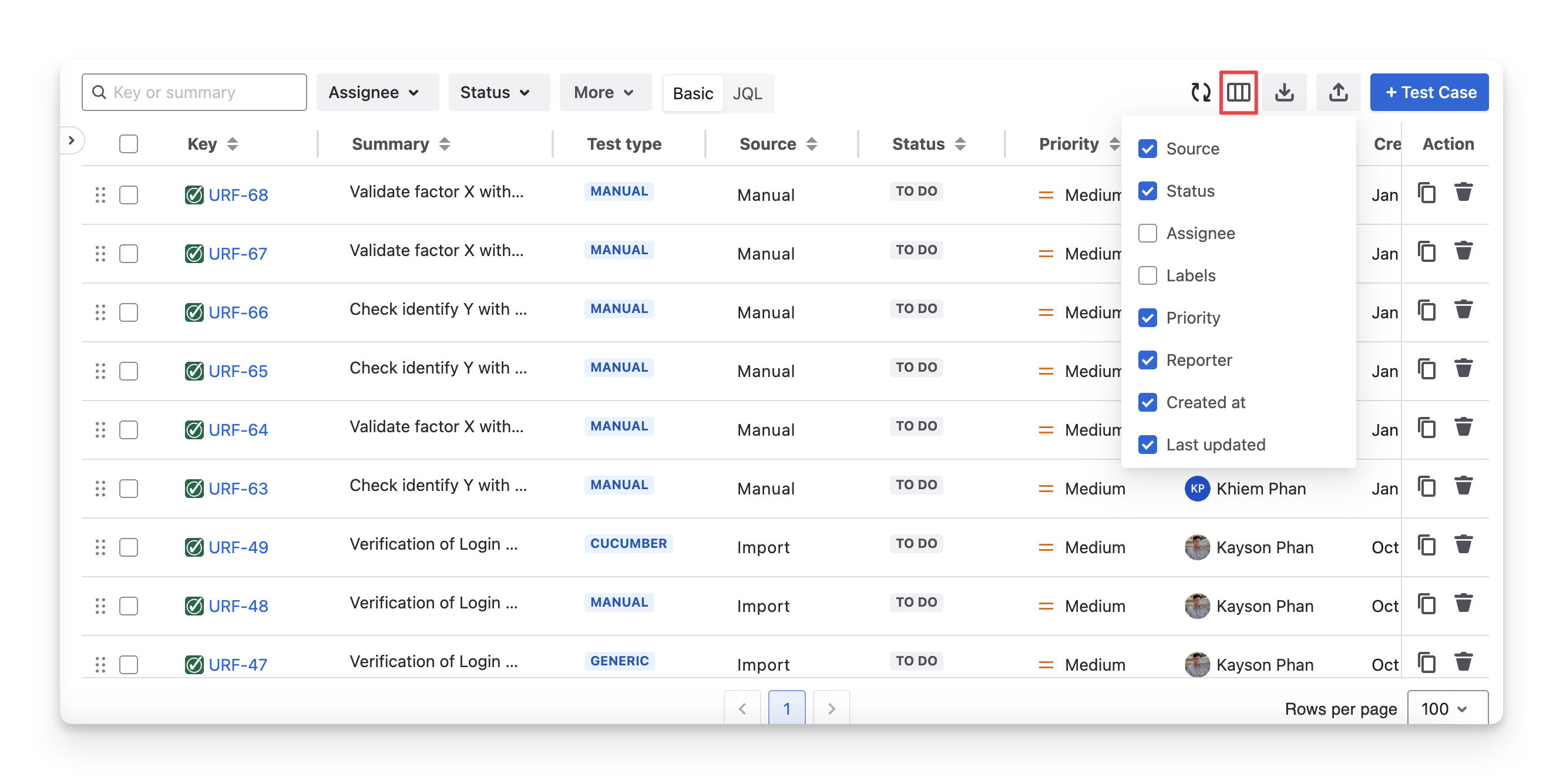Image resolution: width=1563 pixels, height=784 pixels.
Task: Uncheck the Reporter column option
Action: pyautogui.click(x=1147, y=360)
